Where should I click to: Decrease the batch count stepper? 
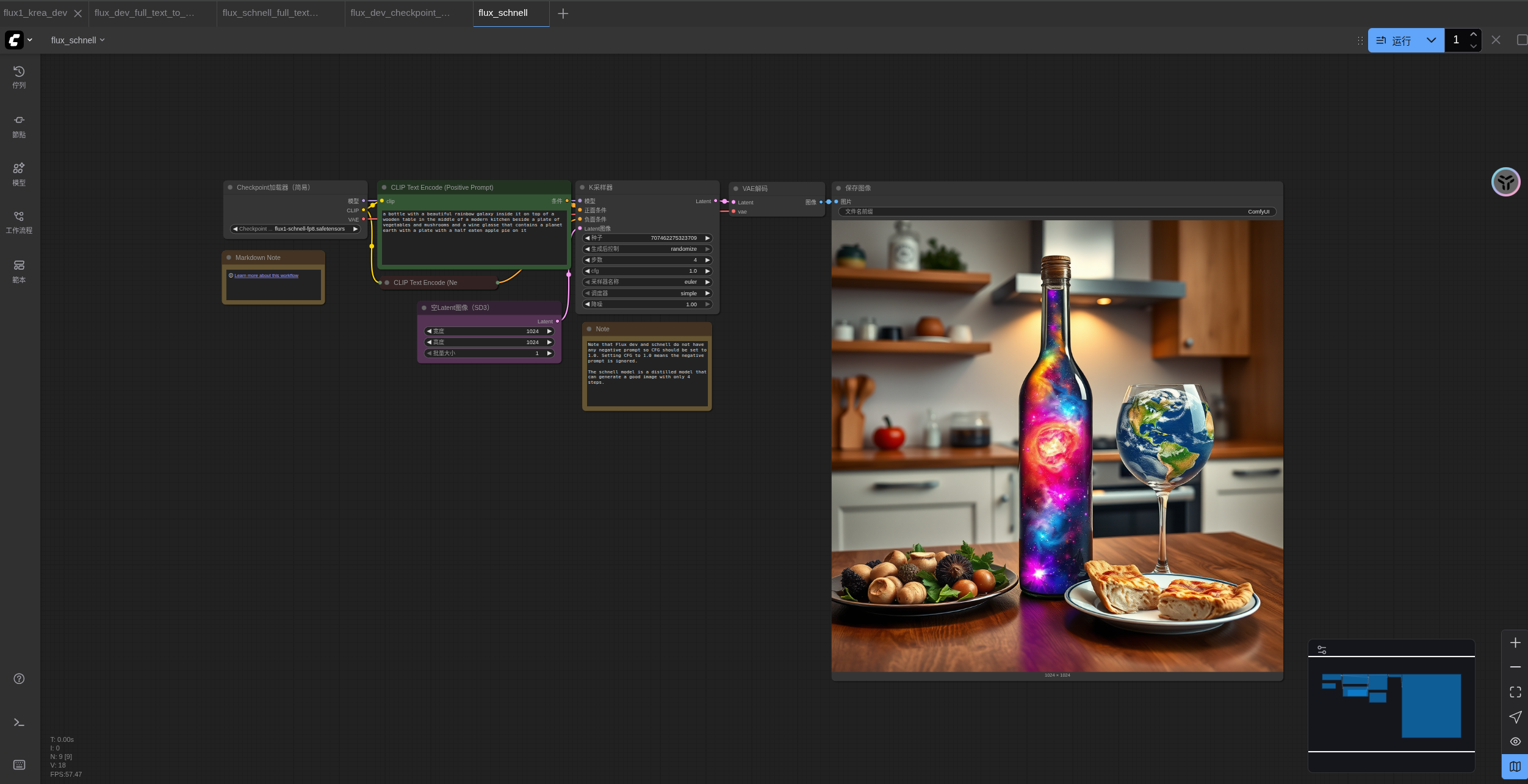coord(1473,46)
